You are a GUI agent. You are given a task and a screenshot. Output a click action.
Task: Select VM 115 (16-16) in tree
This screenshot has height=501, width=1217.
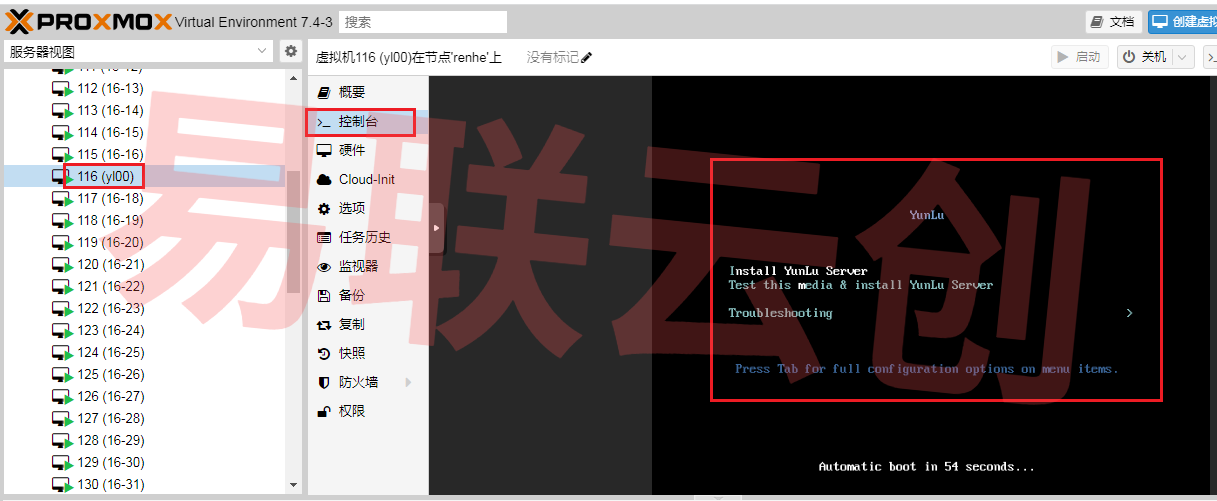tap(110, 154)
